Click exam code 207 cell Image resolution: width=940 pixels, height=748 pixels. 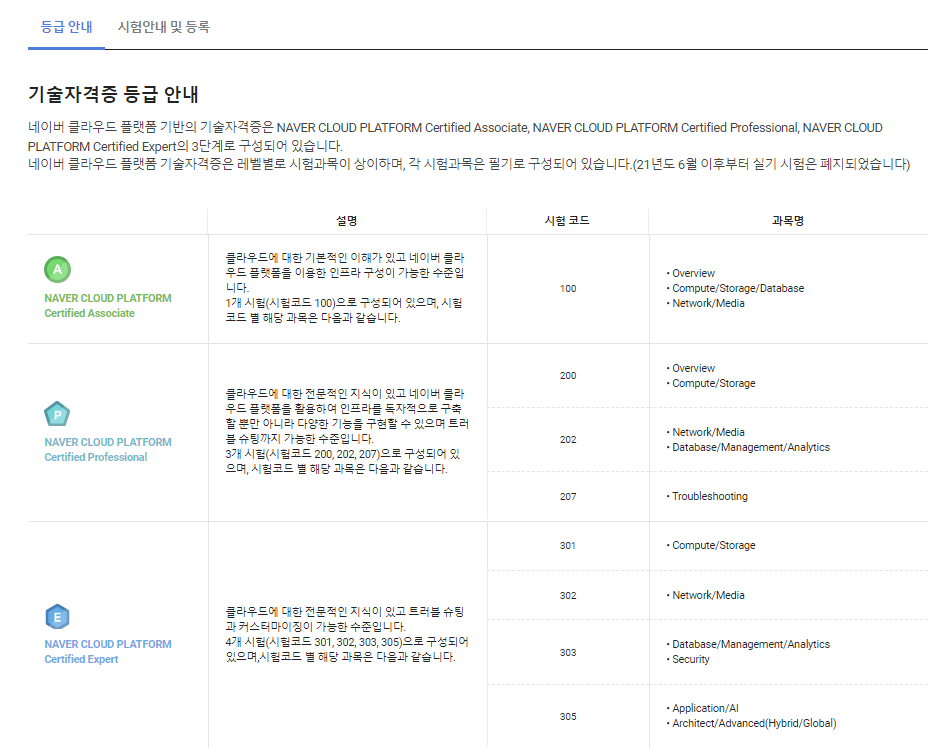pyautogui.click(x=568, y=496)
